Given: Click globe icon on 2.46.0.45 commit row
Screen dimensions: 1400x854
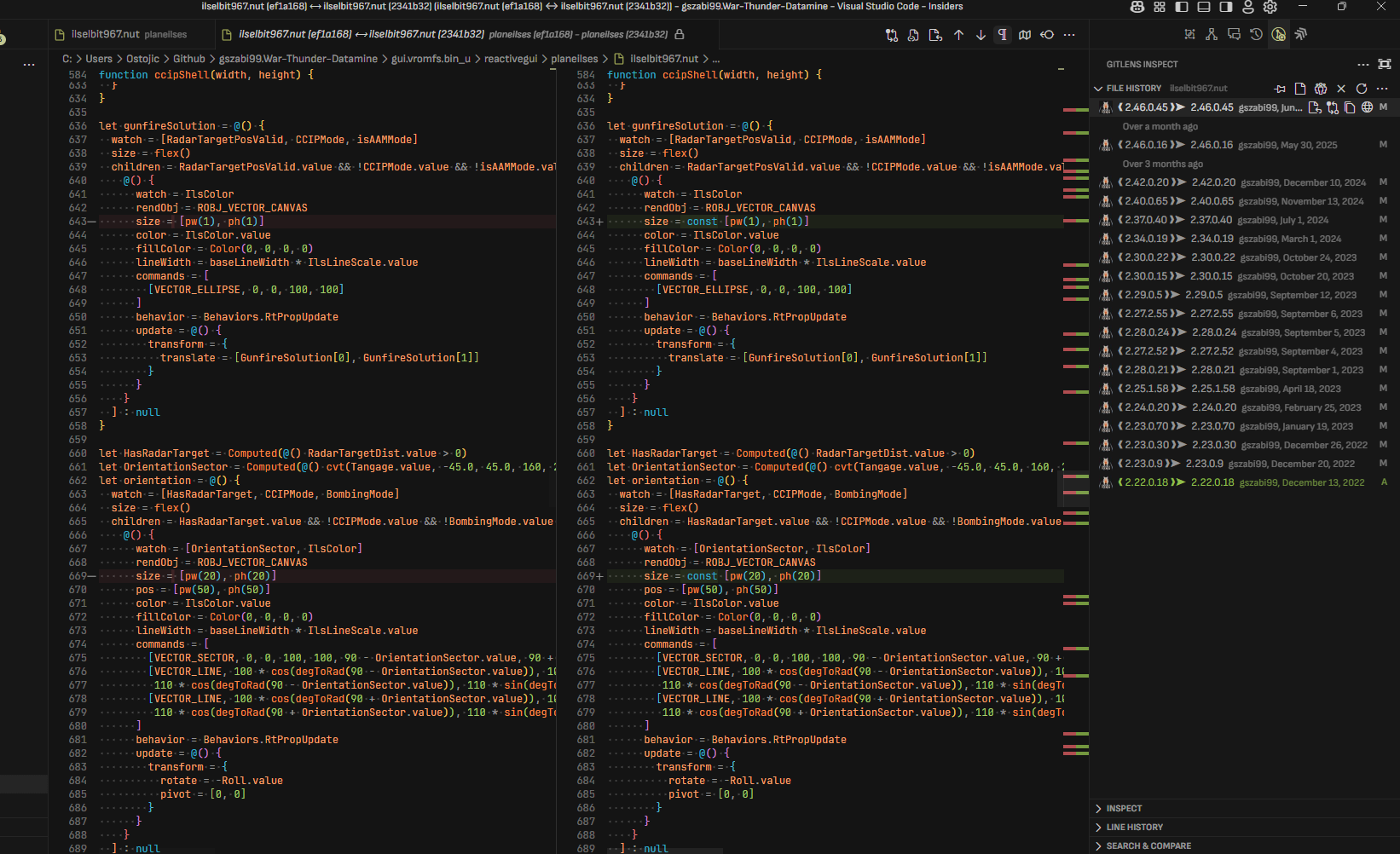Looking at the screenshot, I should 1367,107.
